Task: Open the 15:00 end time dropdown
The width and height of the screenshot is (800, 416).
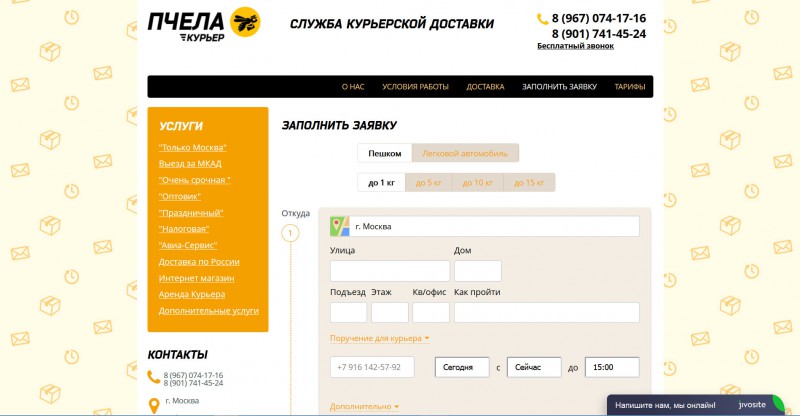Action: pyautogui.click(x=612, y=367)
